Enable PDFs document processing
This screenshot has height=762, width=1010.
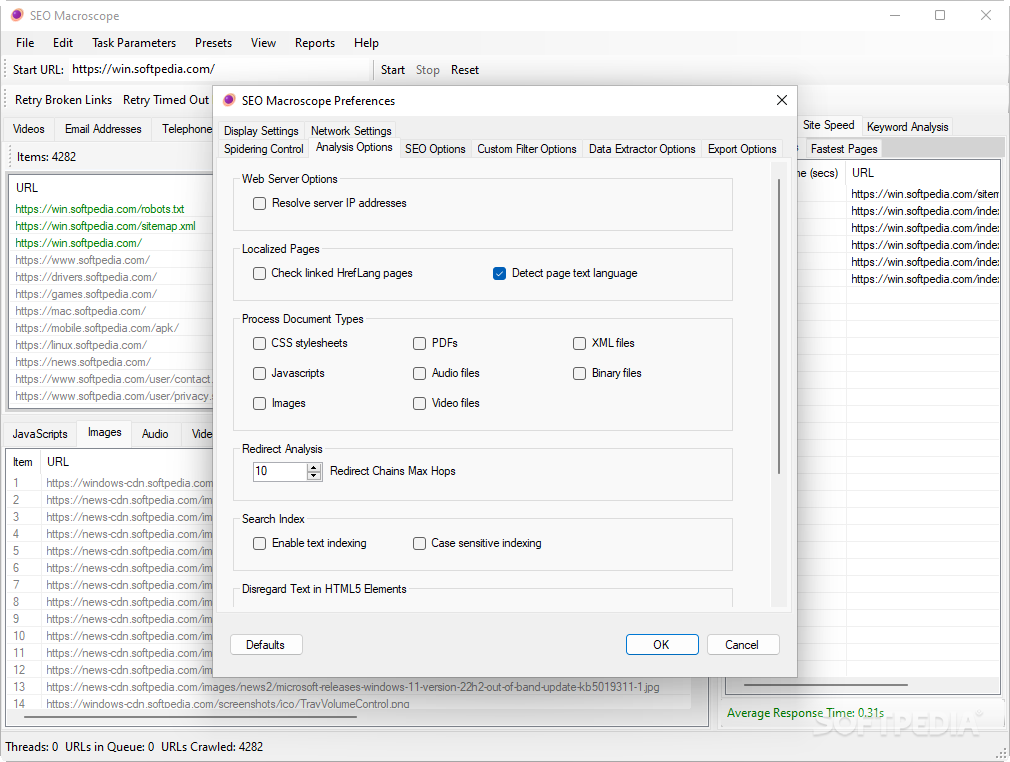(419, 343)
